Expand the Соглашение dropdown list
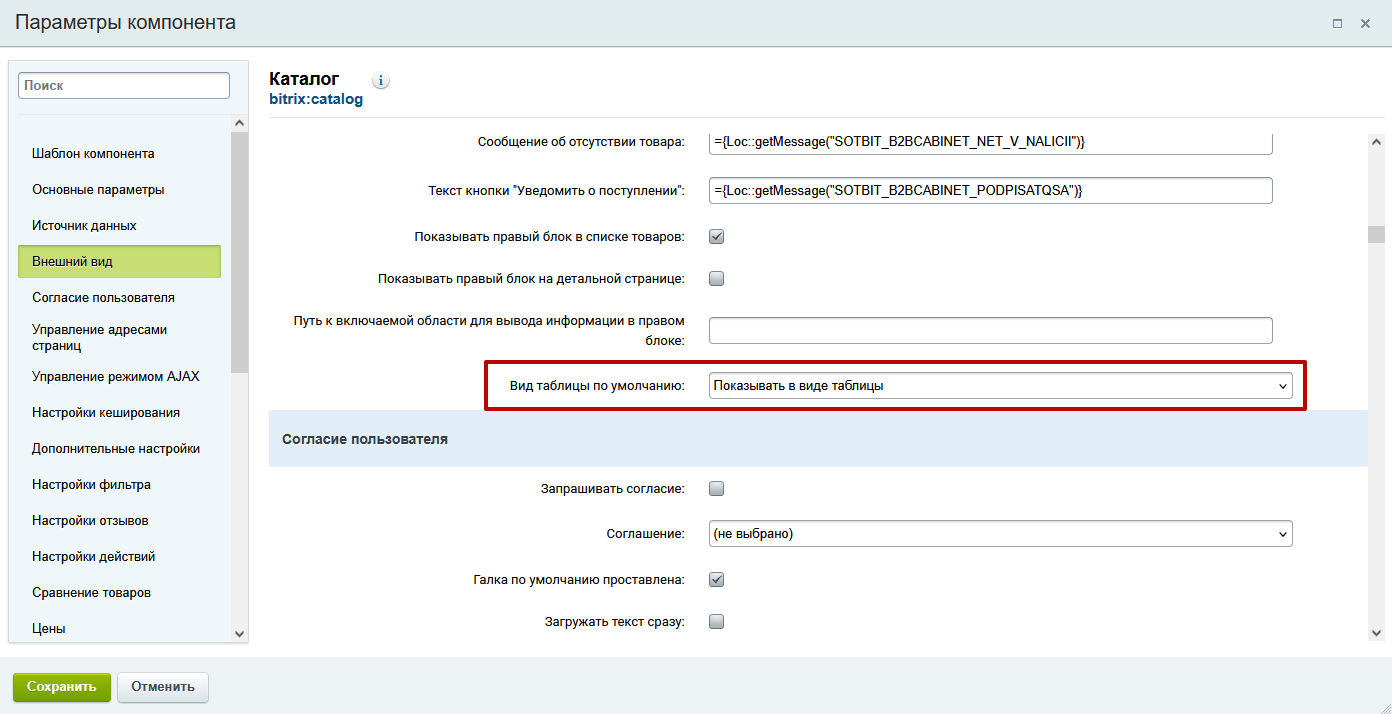Viewport: 1392px width, 714px height. tap(1000, 534)
